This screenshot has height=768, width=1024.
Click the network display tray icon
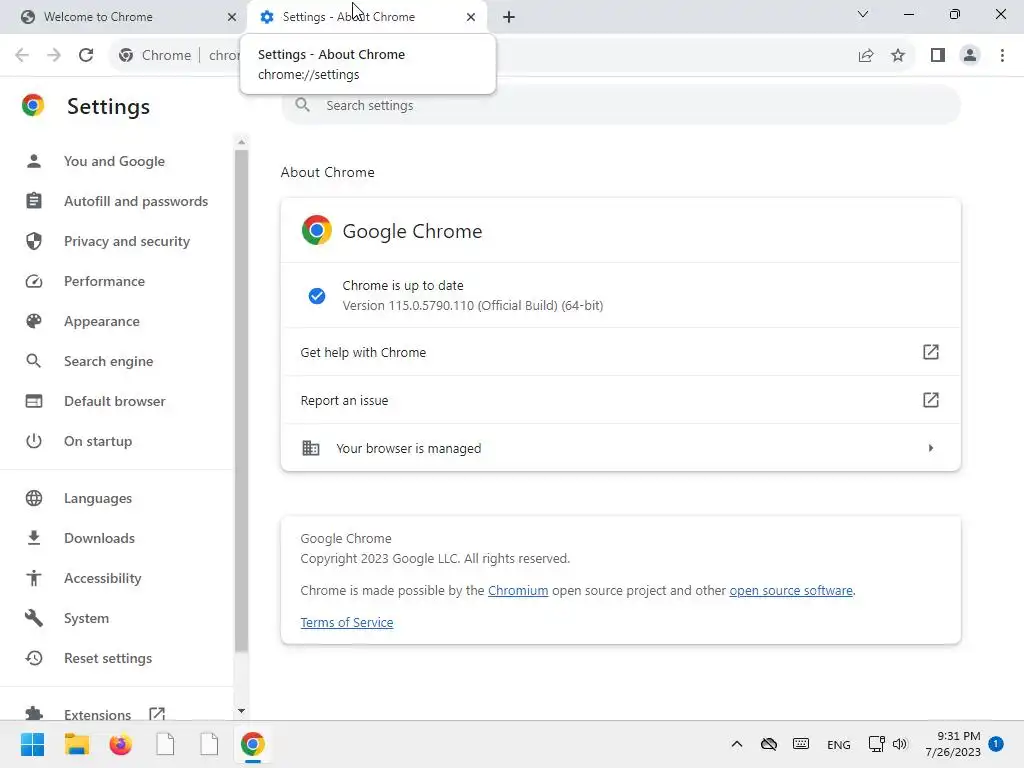click(x=876, y=744)
